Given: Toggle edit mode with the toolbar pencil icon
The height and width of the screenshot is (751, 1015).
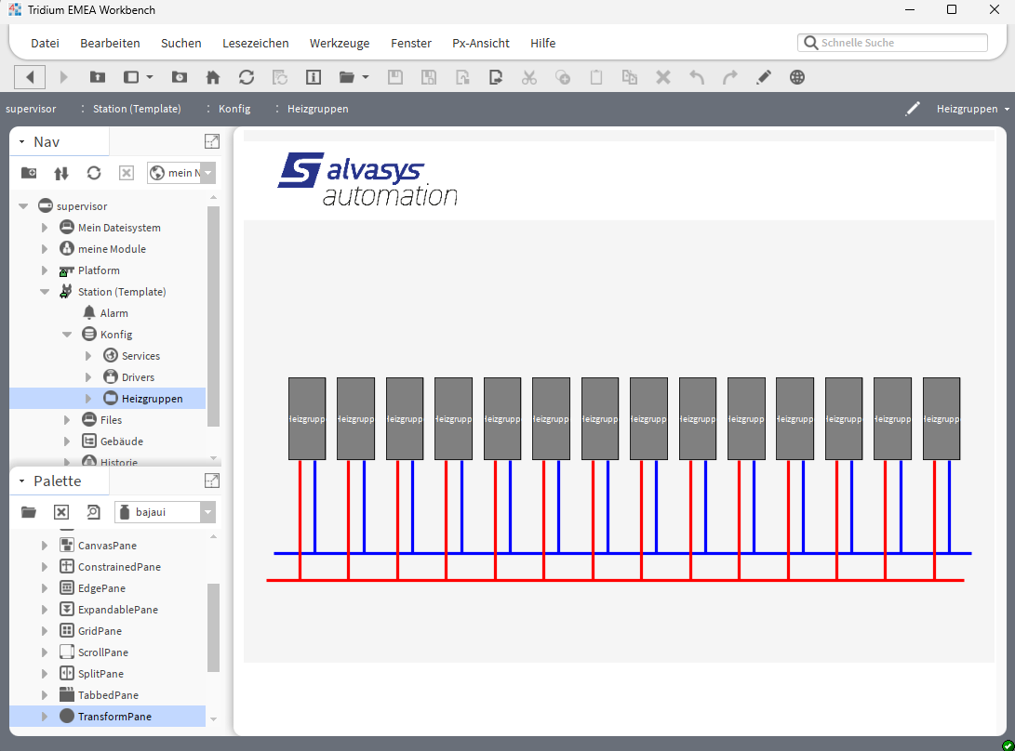Looking at the screenshot, I should (764, 77).
